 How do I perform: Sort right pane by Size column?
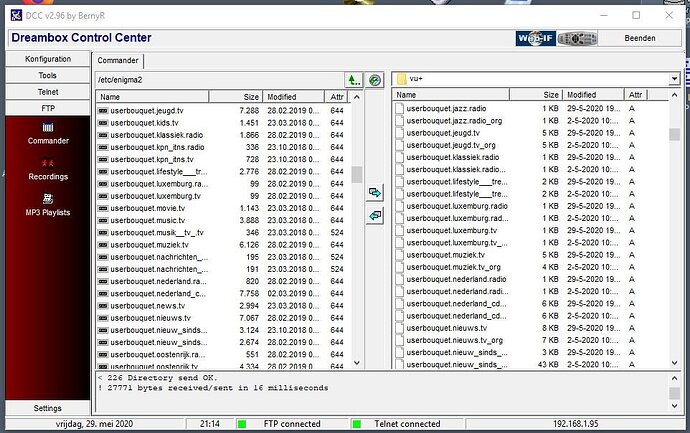536,95
